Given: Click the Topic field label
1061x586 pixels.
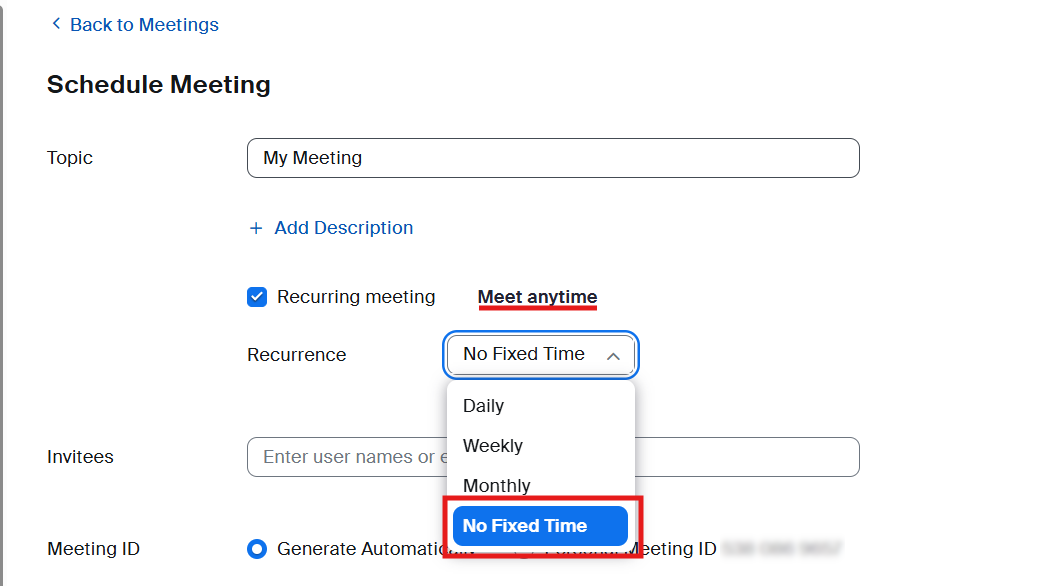Looking at the screenshot, I should [x=70, y=158].
